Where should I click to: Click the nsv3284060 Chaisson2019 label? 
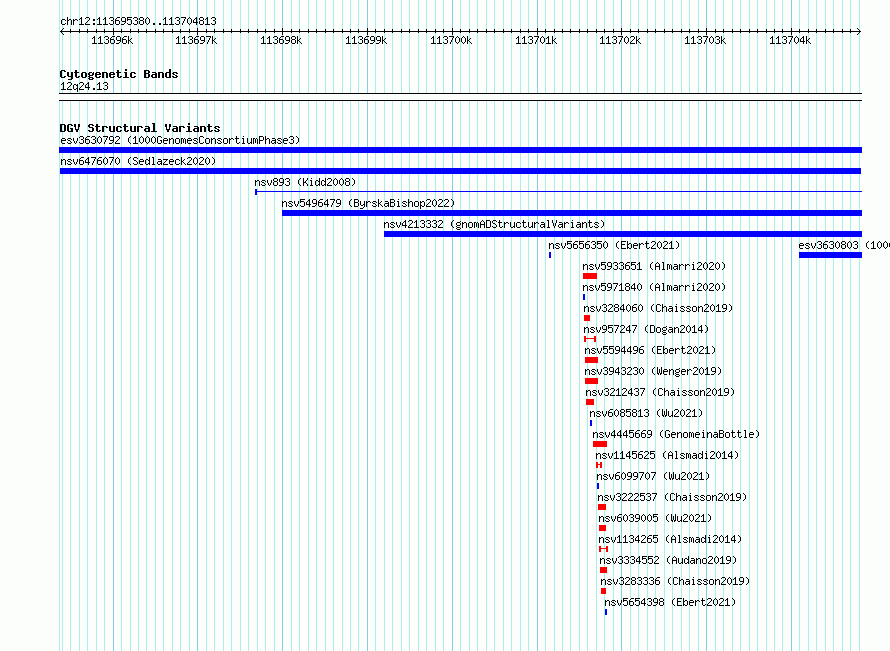658,308
